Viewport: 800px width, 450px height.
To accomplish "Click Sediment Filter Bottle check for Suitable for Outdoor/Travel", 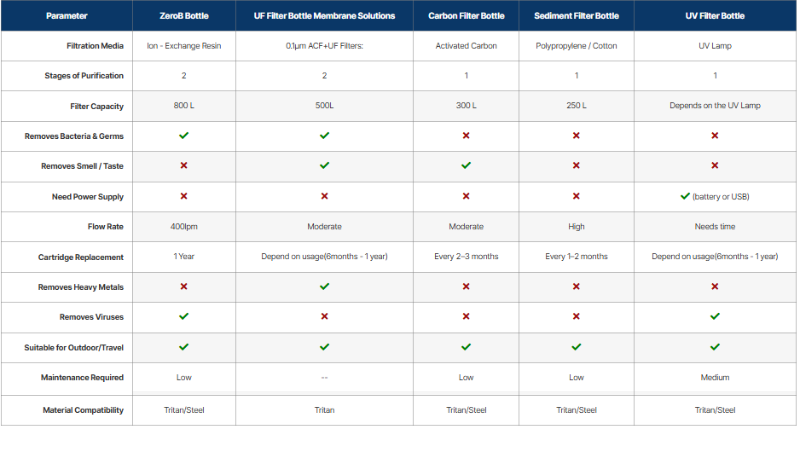I will pyautogui.click(x=576, y=347).
